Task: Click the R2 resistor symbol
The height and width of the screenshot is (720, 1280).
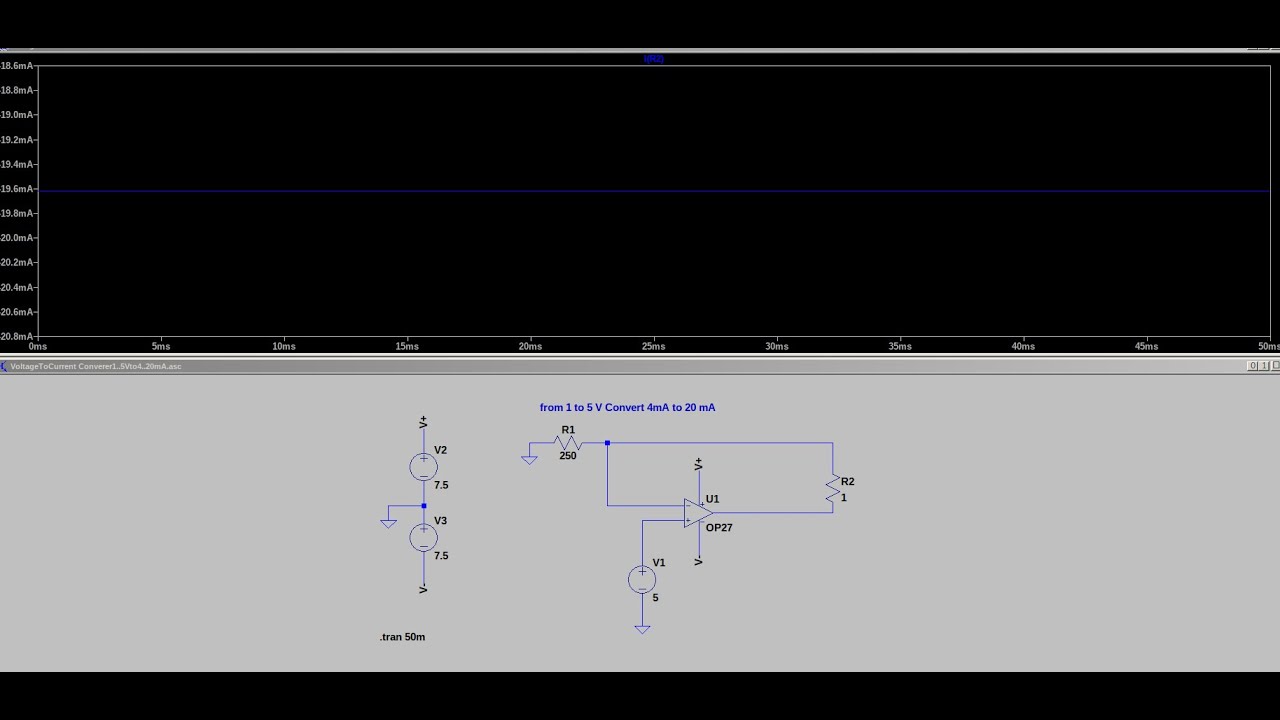Action: (832, 489)
